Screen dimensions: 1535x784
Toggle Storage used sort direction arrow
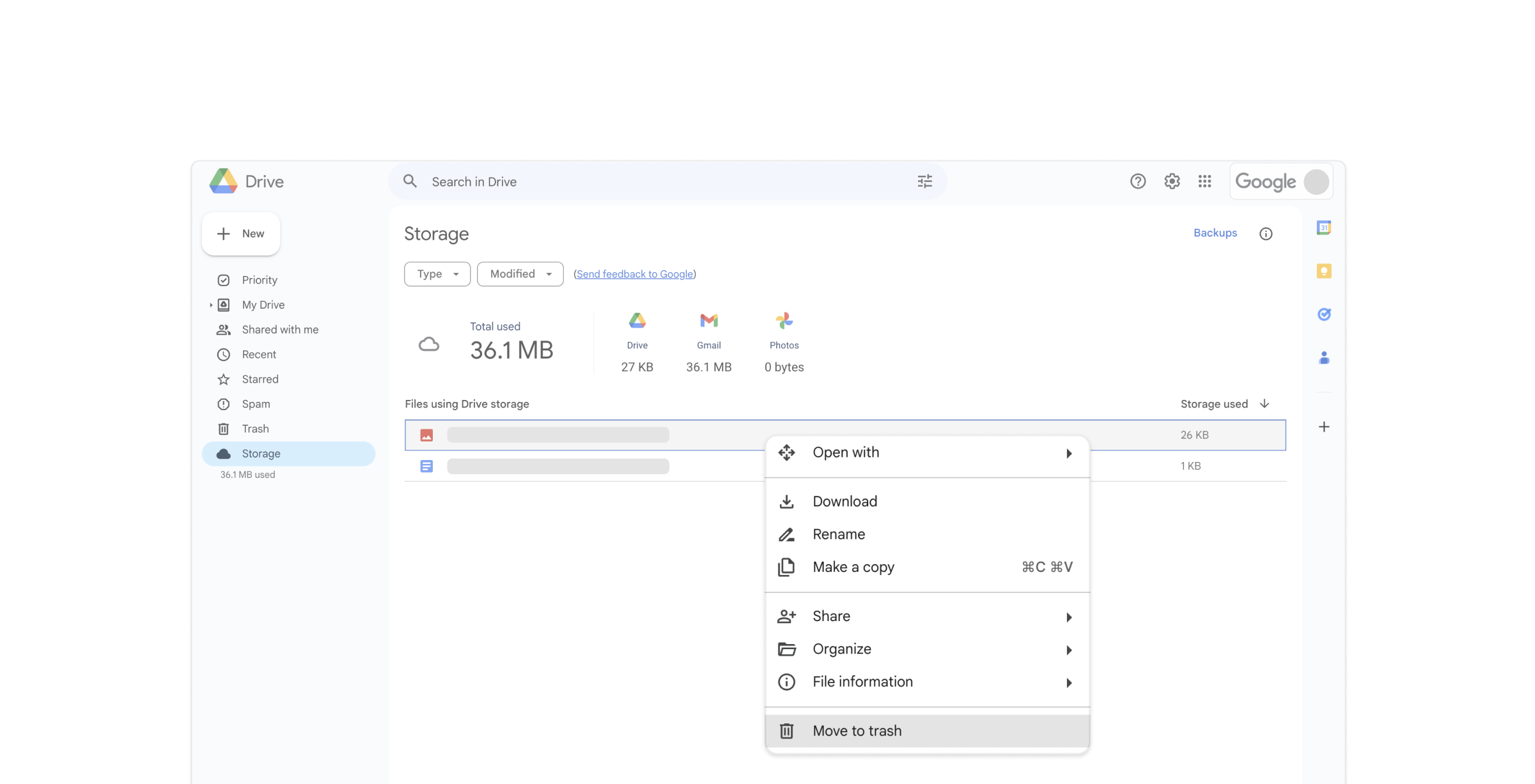click(1264, 404)
